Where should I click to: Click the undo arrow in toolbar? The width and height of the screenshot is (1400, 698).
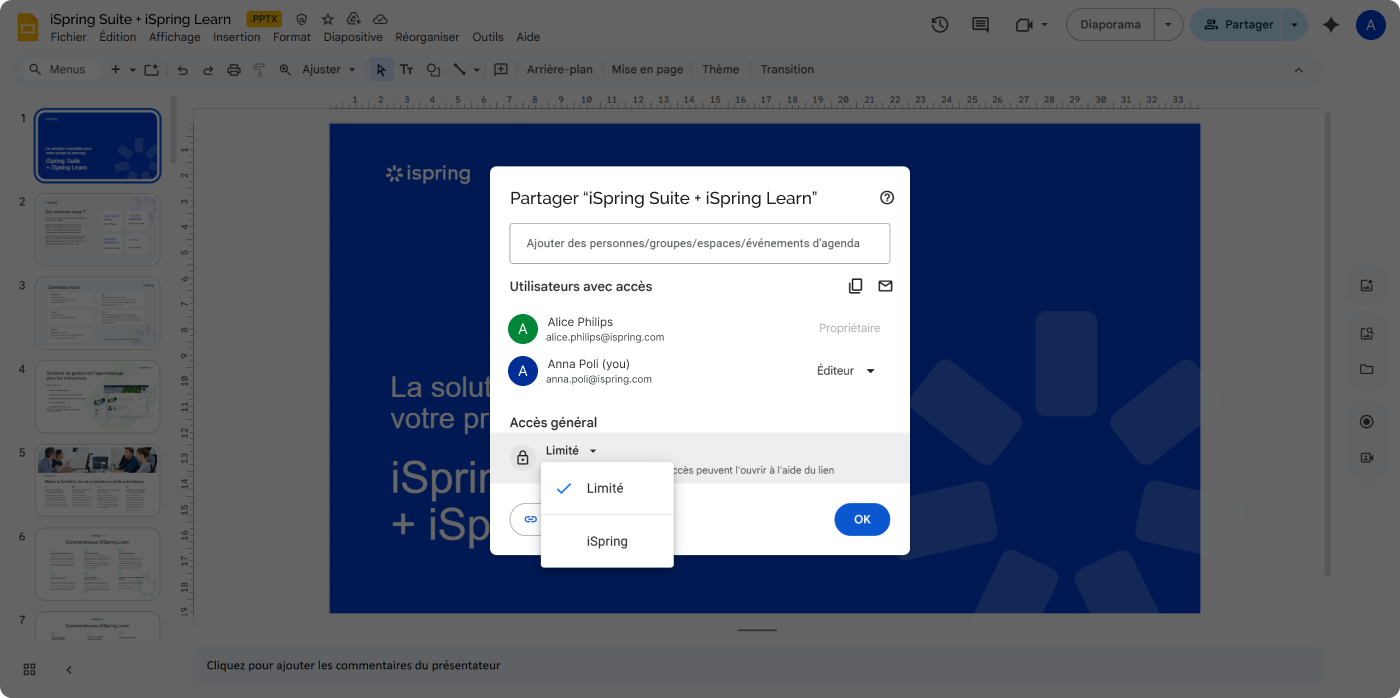[182, 70]
